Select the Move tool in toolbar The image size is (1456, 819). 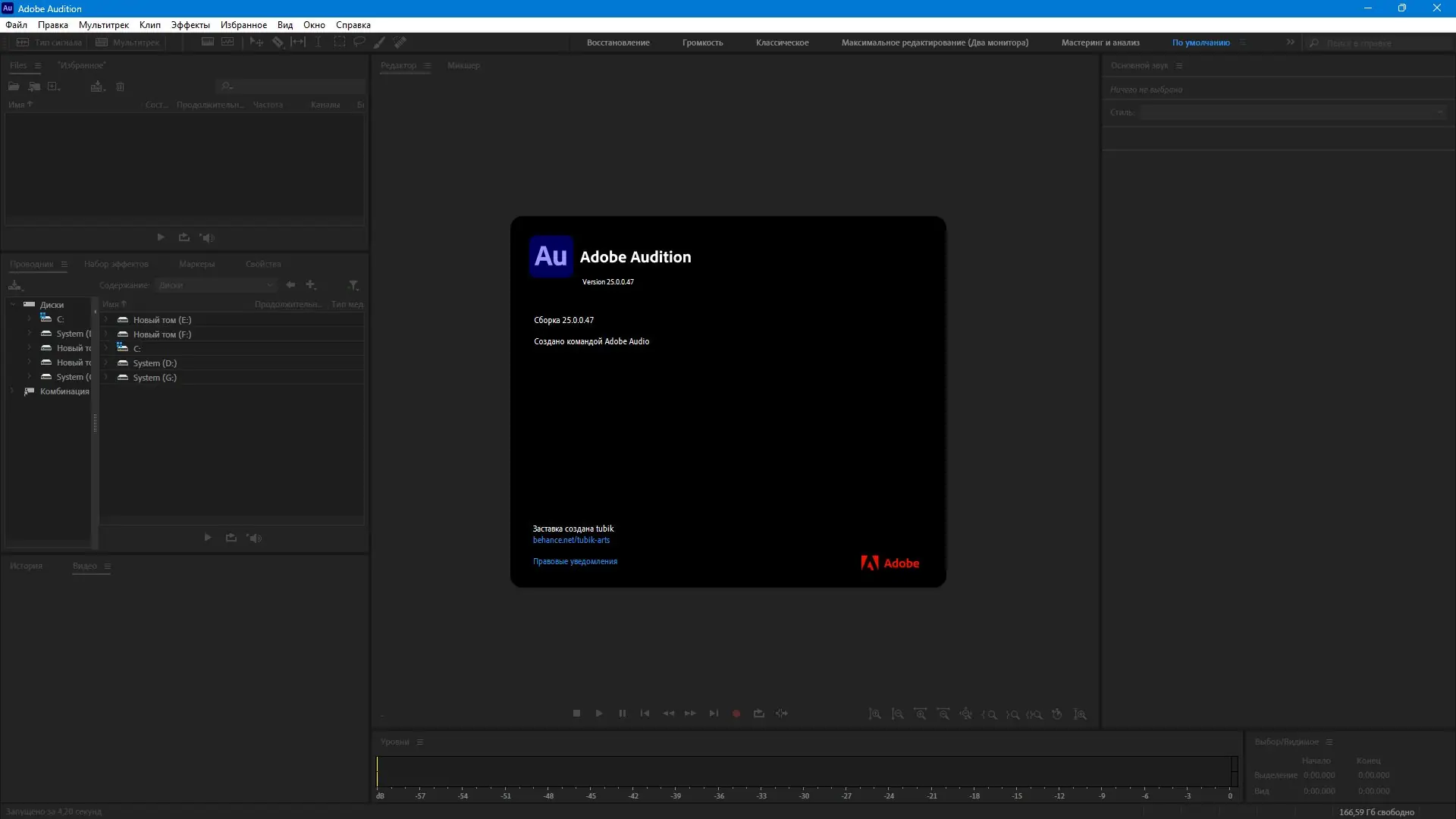point(256,42)
